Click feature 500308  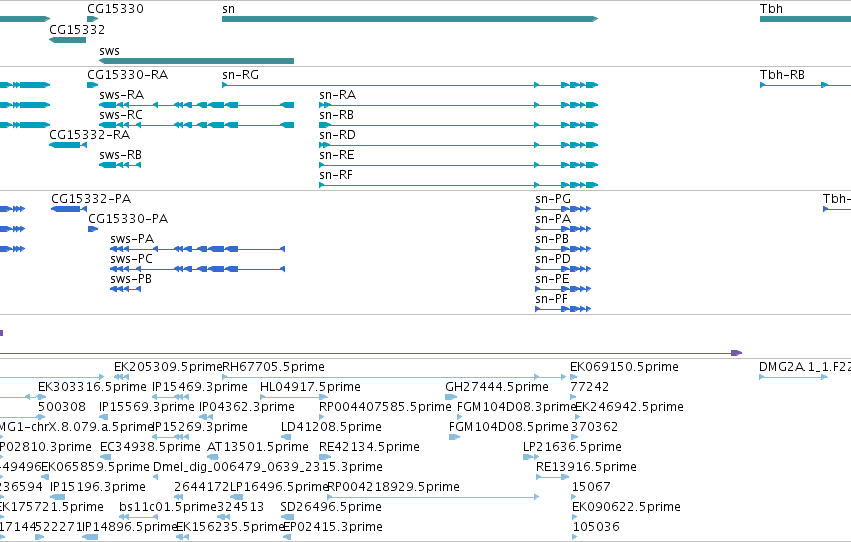[41, 417]
